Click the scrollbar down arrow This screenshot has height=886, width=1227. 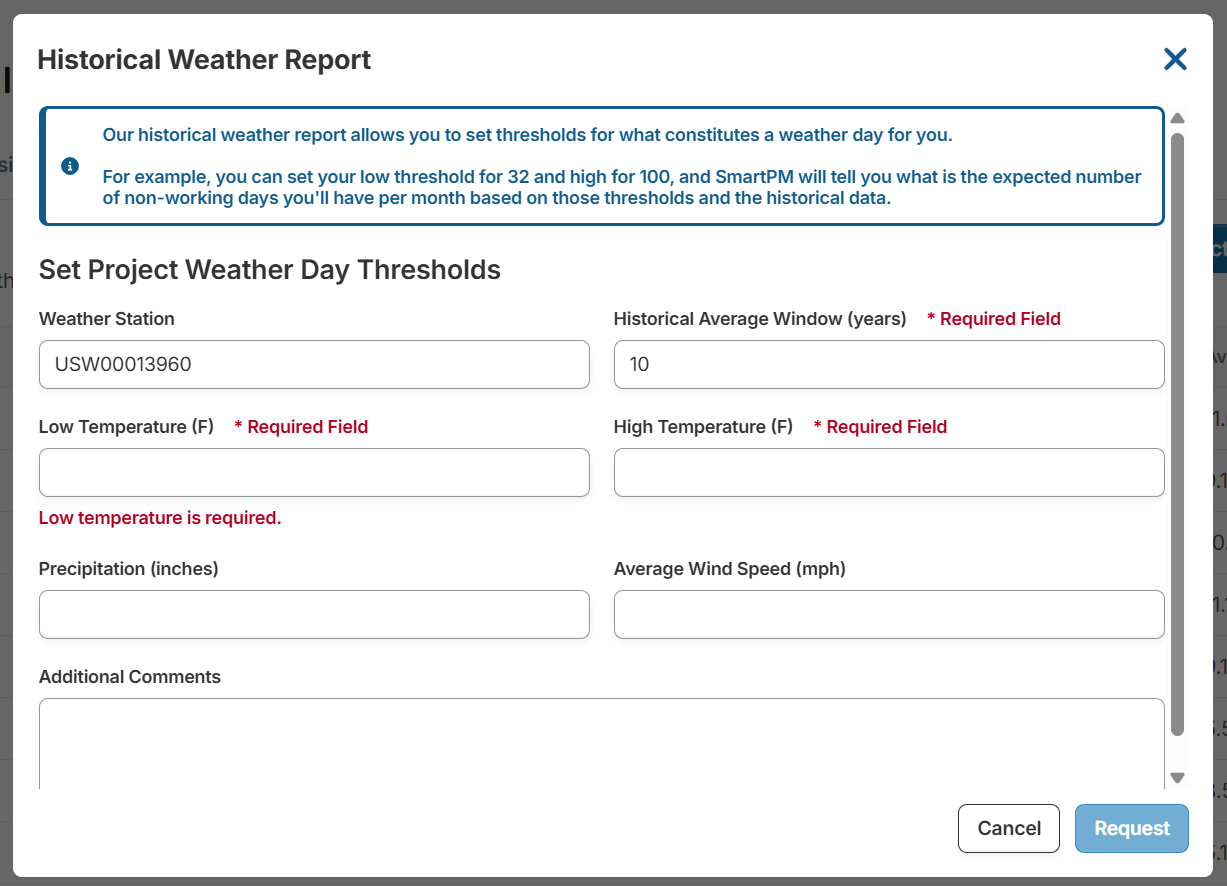(1177, 777)
